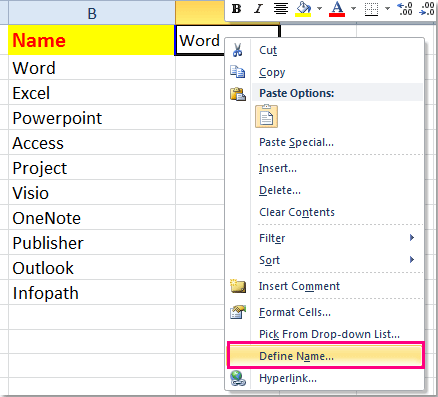Click the Decrease Decimal icon
The height and width of the screenshot is (397, 438).
tap(428, 9)
